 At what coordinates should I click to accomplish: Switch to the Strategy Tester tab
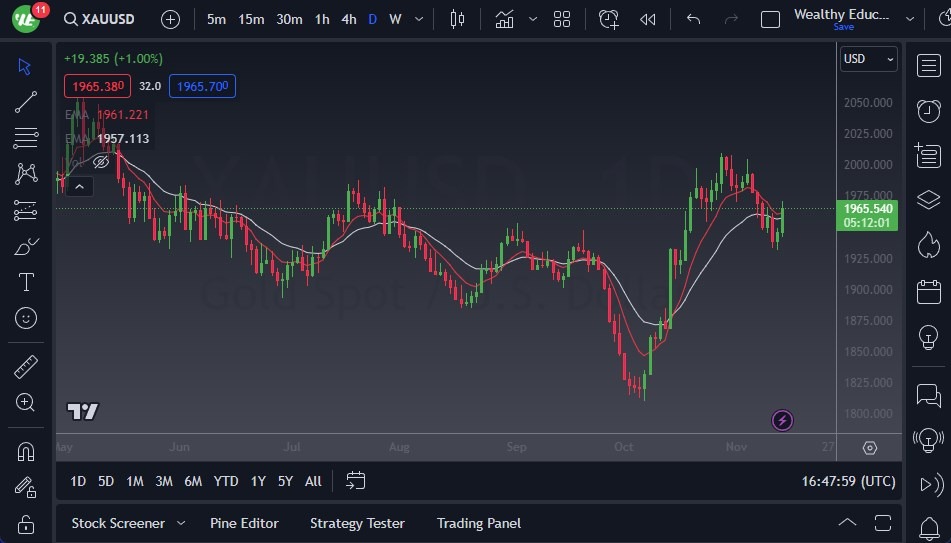(357, 523)
